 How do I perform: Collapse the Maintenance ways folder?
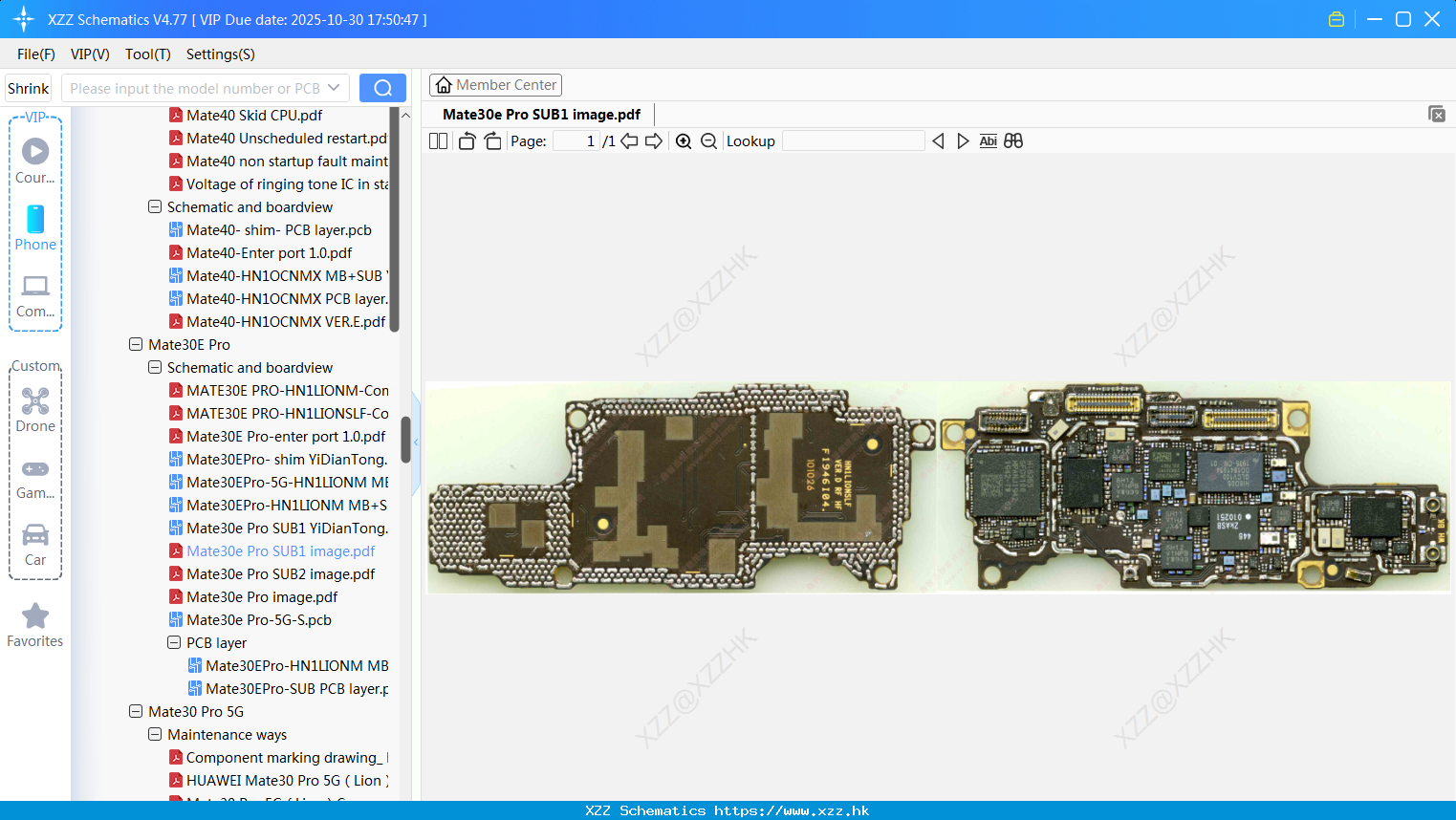(x=155, y=734)
